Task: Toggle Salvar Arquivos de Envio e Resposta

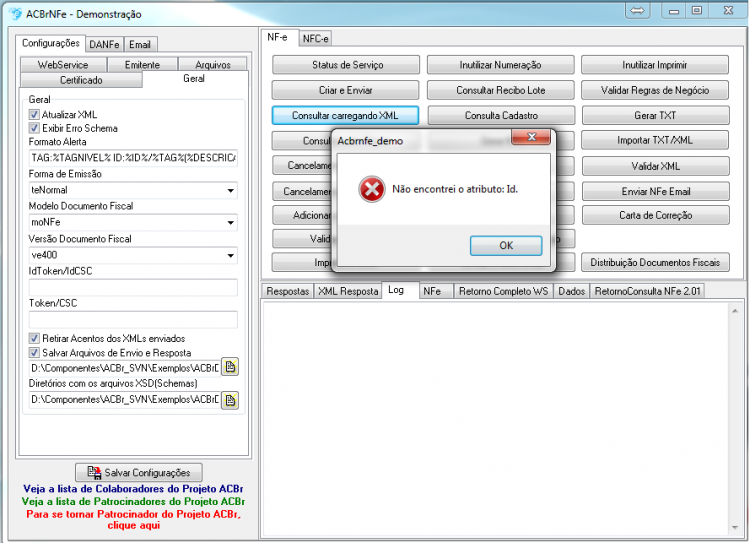Action: pyautogui.click(x=34, y=353)
